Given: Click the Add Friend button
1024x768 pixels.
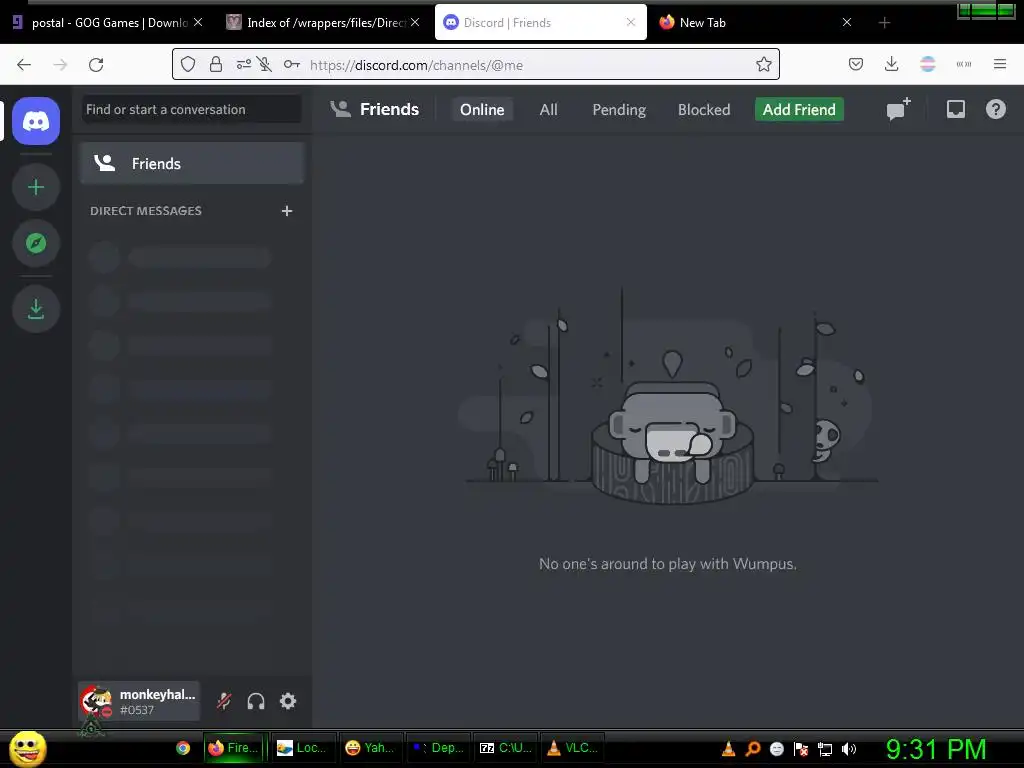Looking at the screenshot, I should point(799,110).
